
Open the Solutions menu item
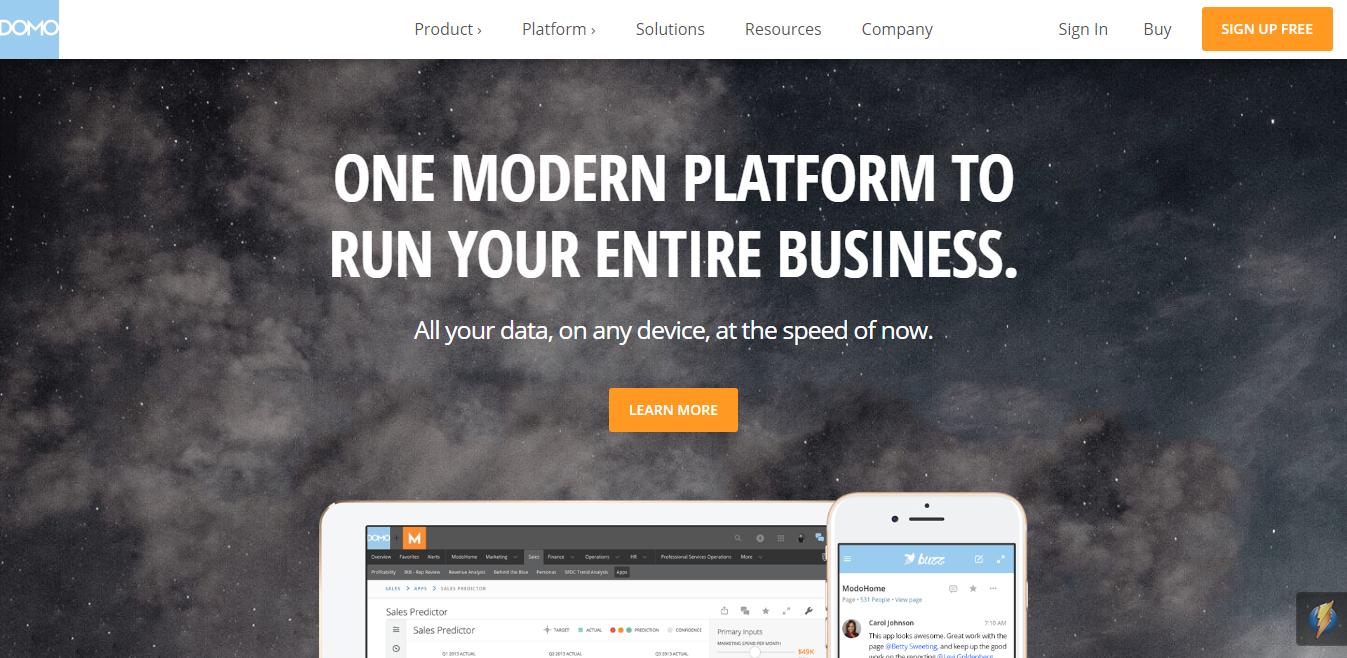click(670, 29)
